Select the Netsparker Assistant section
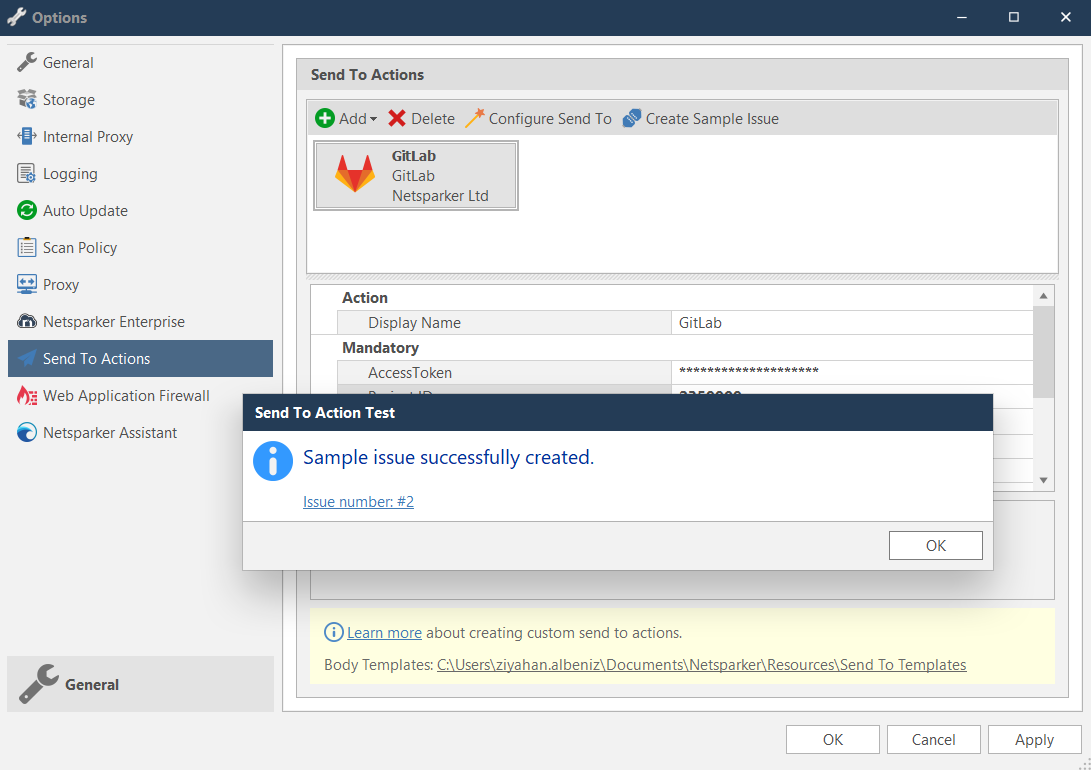 pos(109,432)
